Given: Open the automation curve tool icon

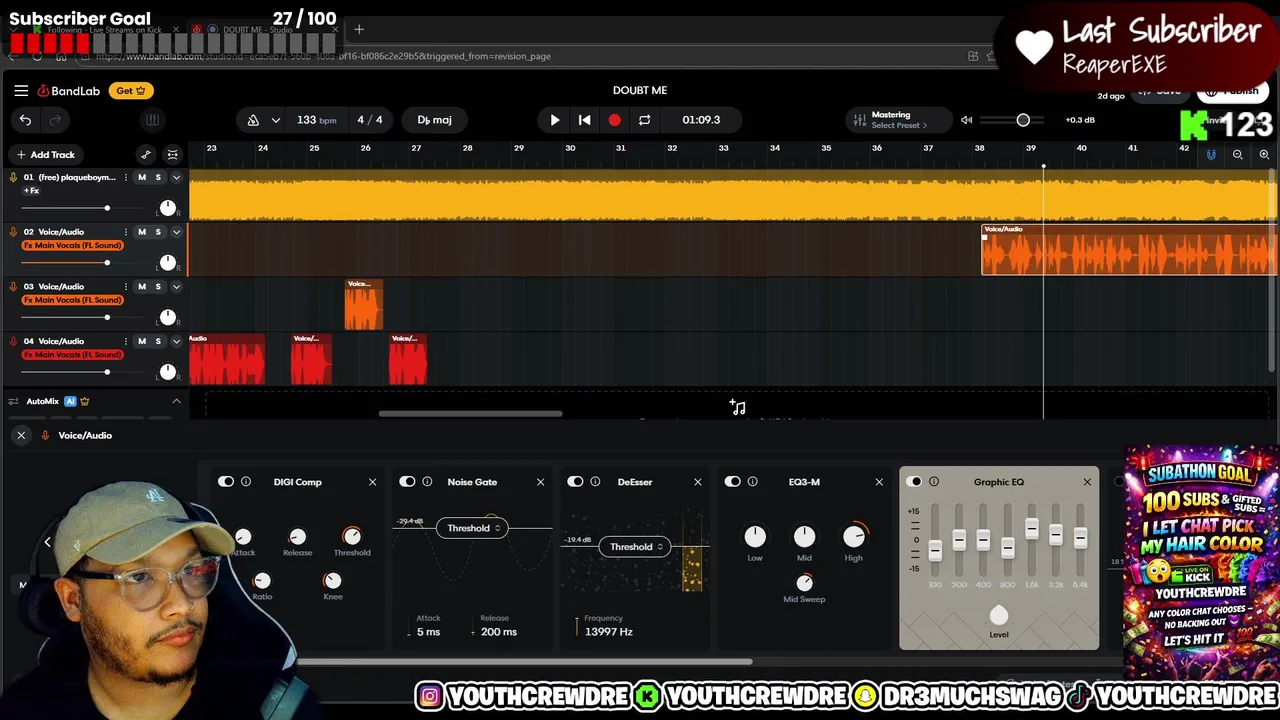Looking at the screenshot, I should pyautogui.click(x=146, y=155).
